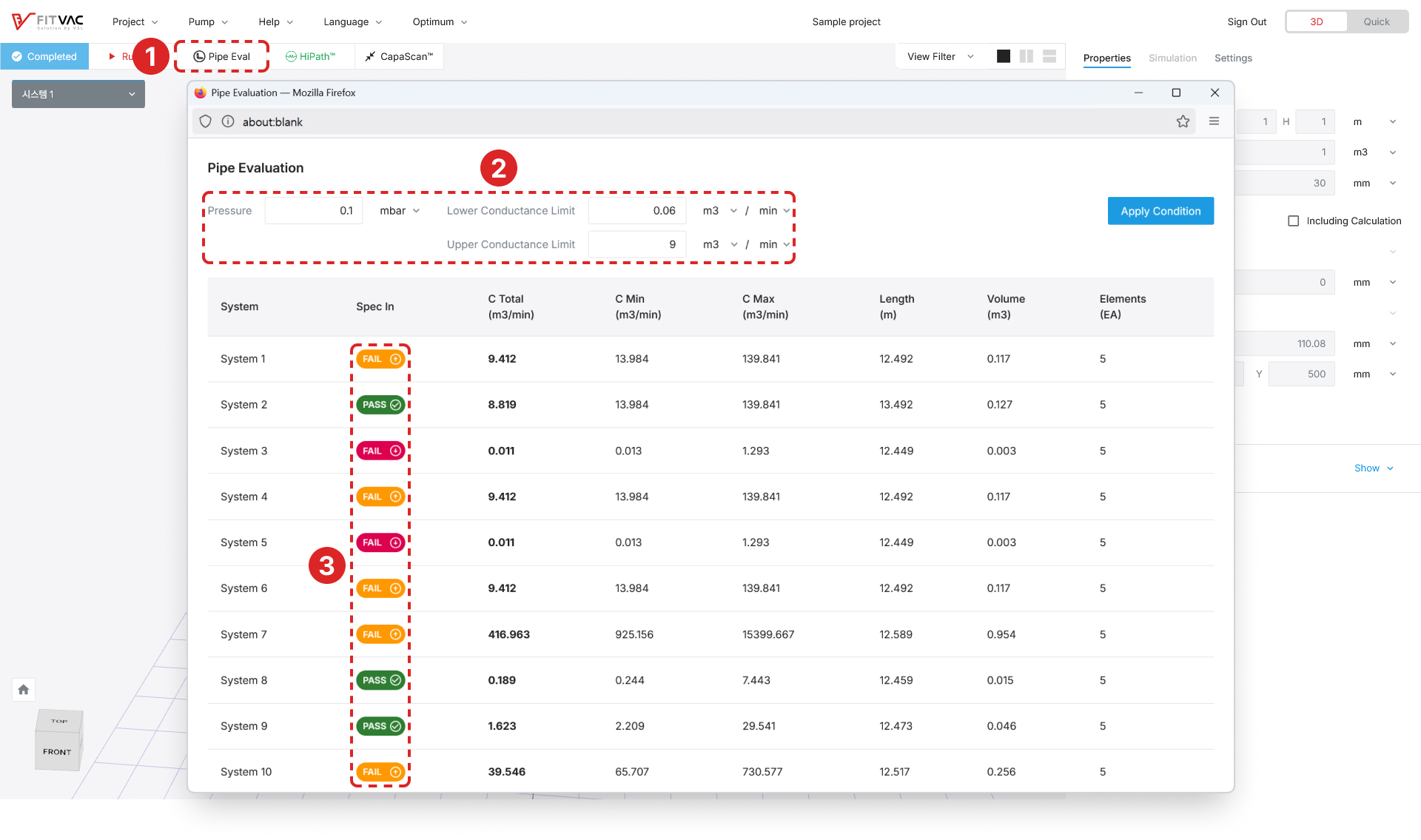Open Pipe Eval tool
Screen dimensions: 1421x840
point(221,56)
